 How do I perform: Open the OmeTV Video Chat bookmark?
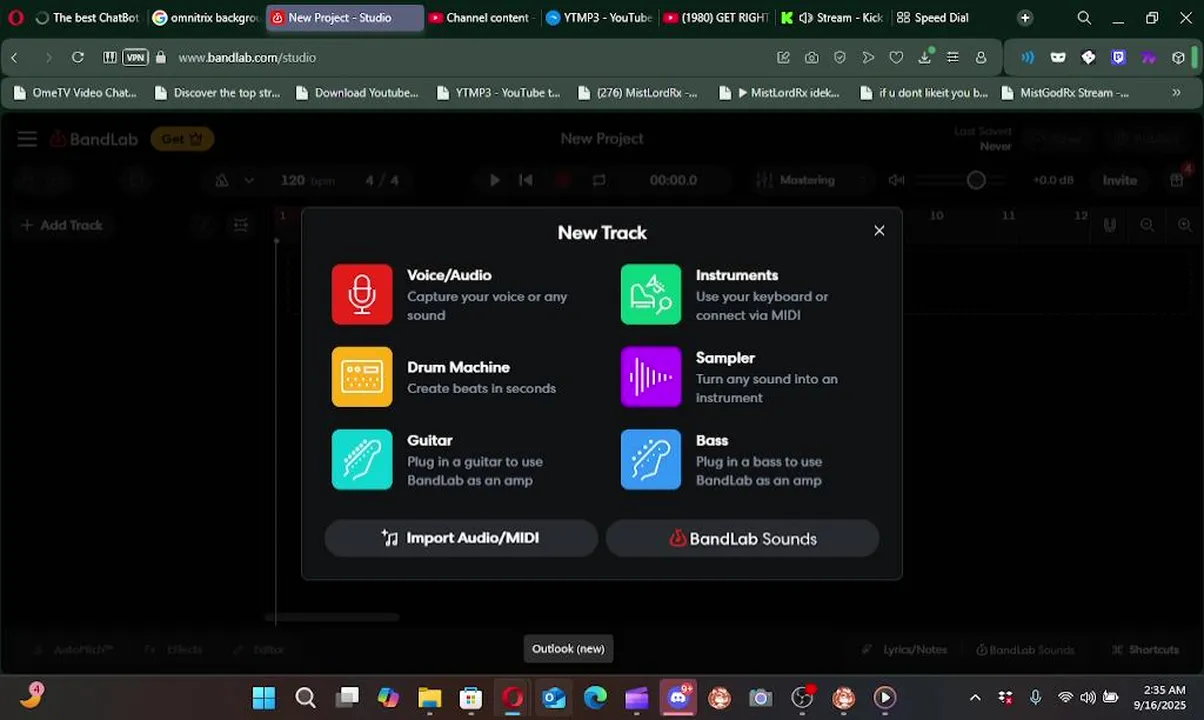coord(74,93)
